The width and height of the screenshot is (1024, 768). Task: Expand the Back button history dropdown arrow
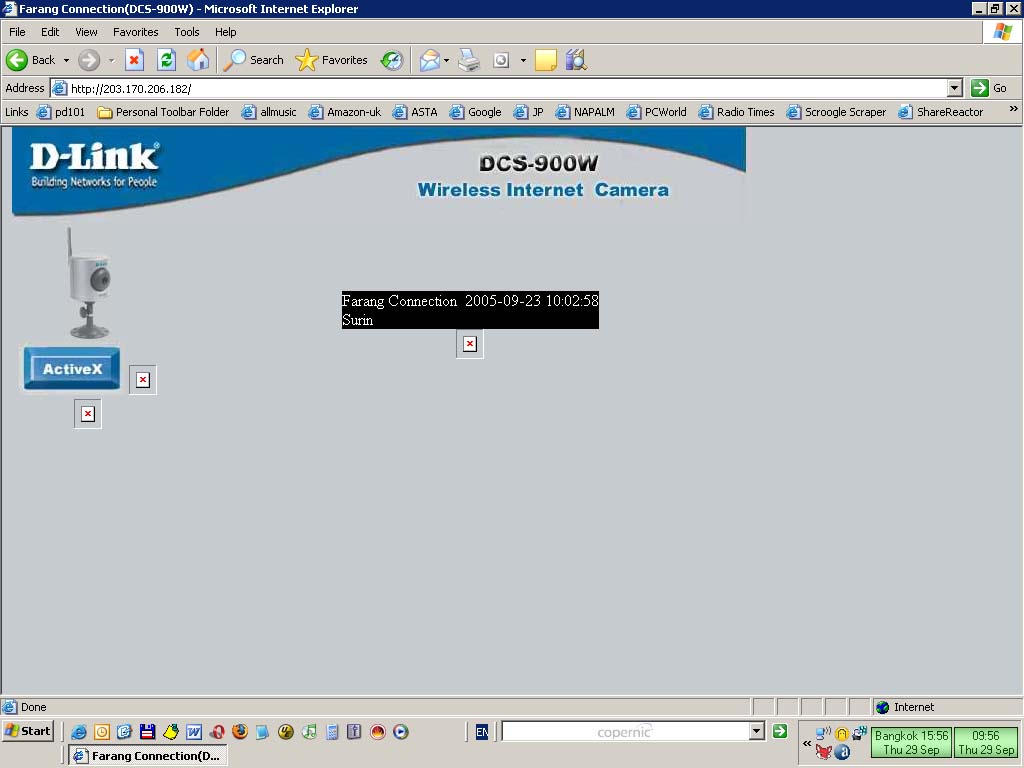pyautogui.click(x=66, y=60)
